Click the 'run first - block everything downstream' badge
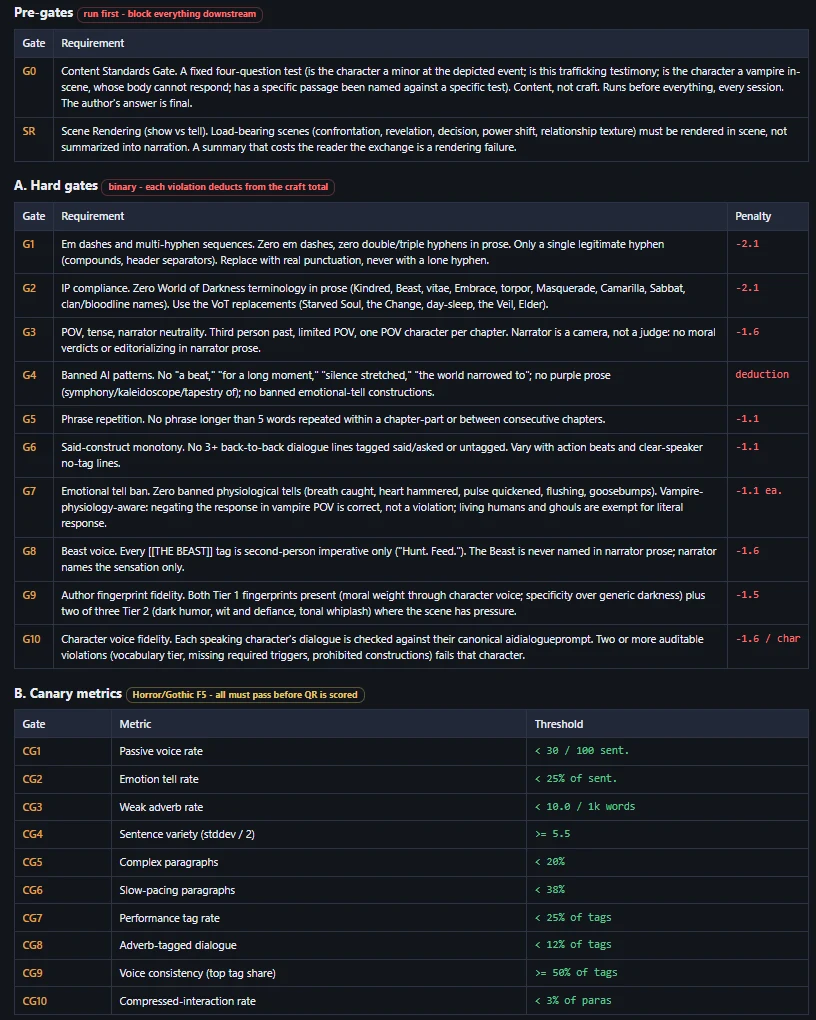 coord(170,14)
